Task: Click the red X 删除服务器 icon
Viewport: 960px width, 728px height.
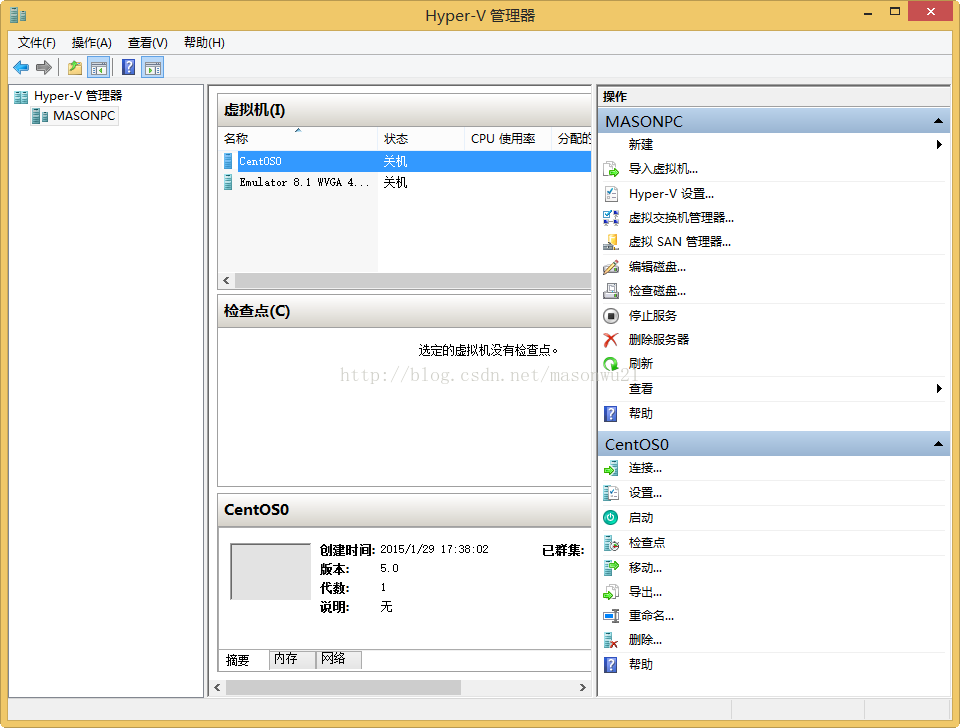Action: (x=611, y=340)
